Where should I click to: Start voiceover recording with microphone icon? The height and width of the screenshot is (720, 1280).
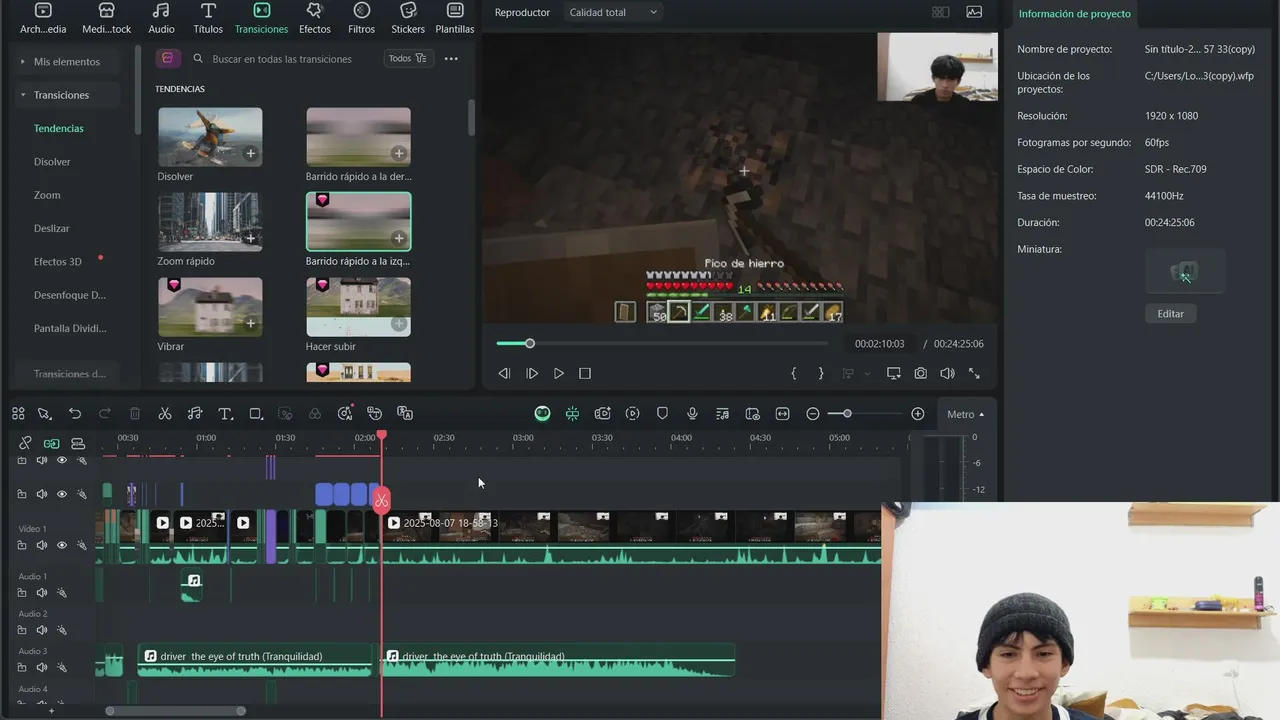tap(692, 413)
